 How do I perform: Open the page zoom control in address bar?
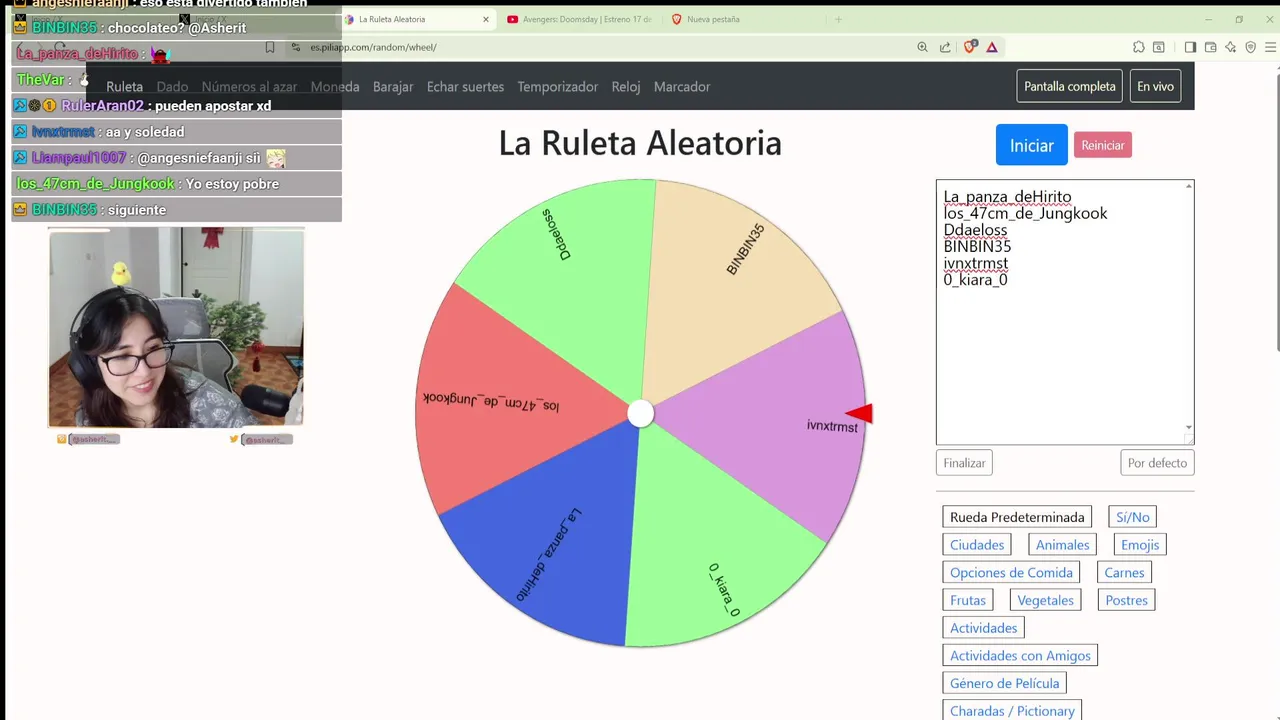922,47
